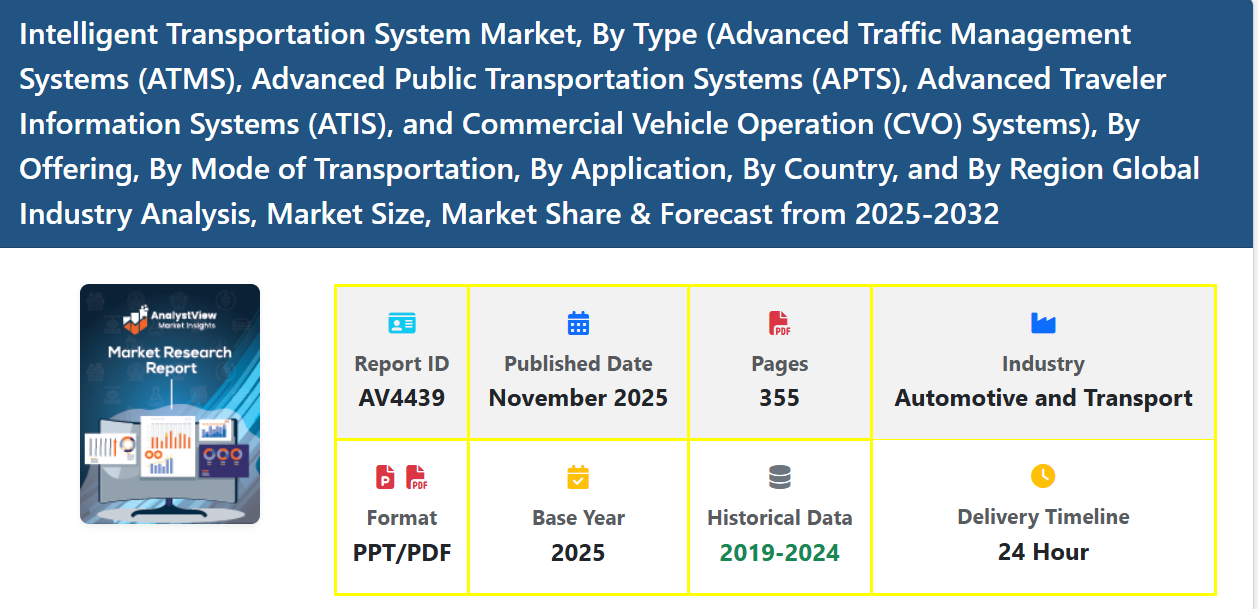Click the 2025 base year value
The height and width of the screenshot is (609, 1258).
578,552
